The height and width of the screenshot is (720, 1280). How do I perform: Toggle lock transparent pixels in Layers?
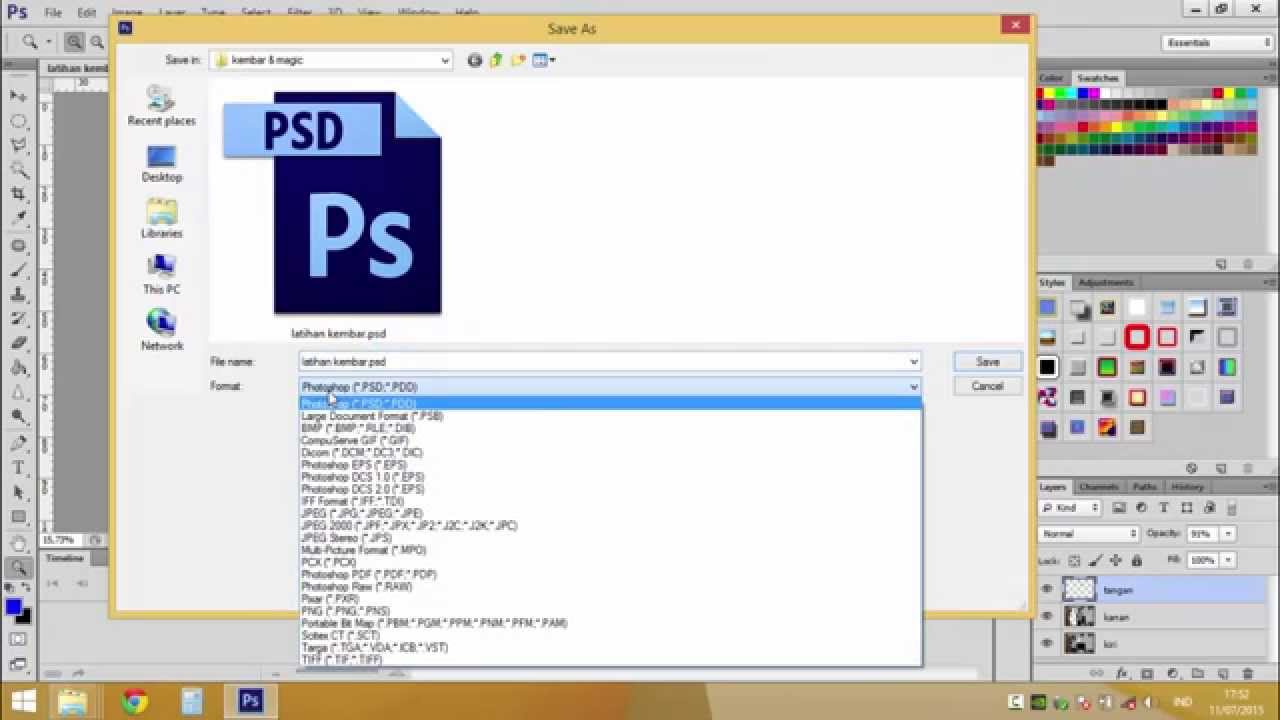point(1075,561)
